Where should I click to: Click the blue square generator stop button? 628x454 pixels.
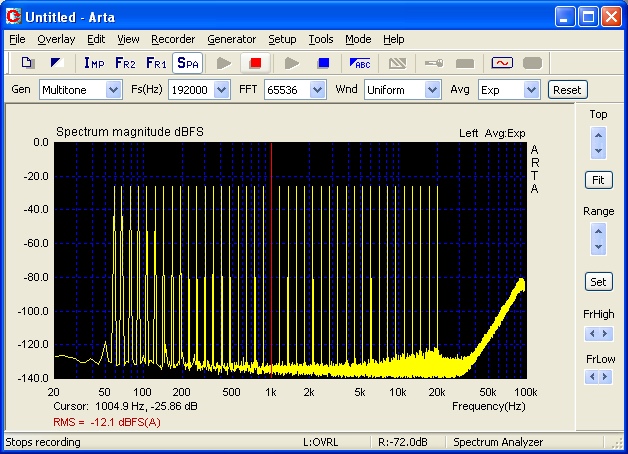click(x=323, y=63)
